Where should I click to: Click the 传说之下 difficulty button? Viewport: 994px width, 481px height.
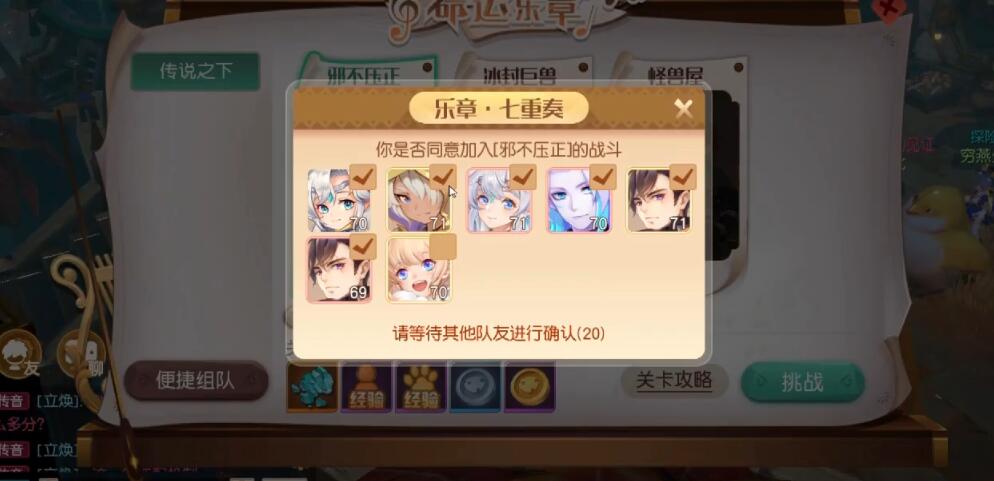tap(195, 72)
